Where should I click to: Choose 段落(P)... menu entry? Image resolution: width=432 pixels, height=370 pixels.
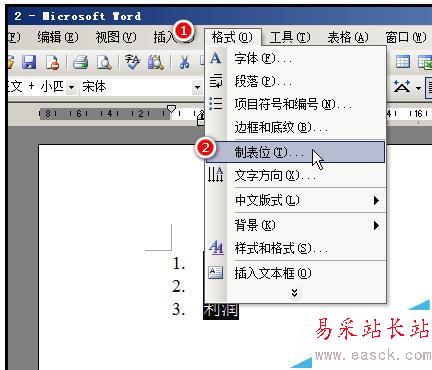295,81
